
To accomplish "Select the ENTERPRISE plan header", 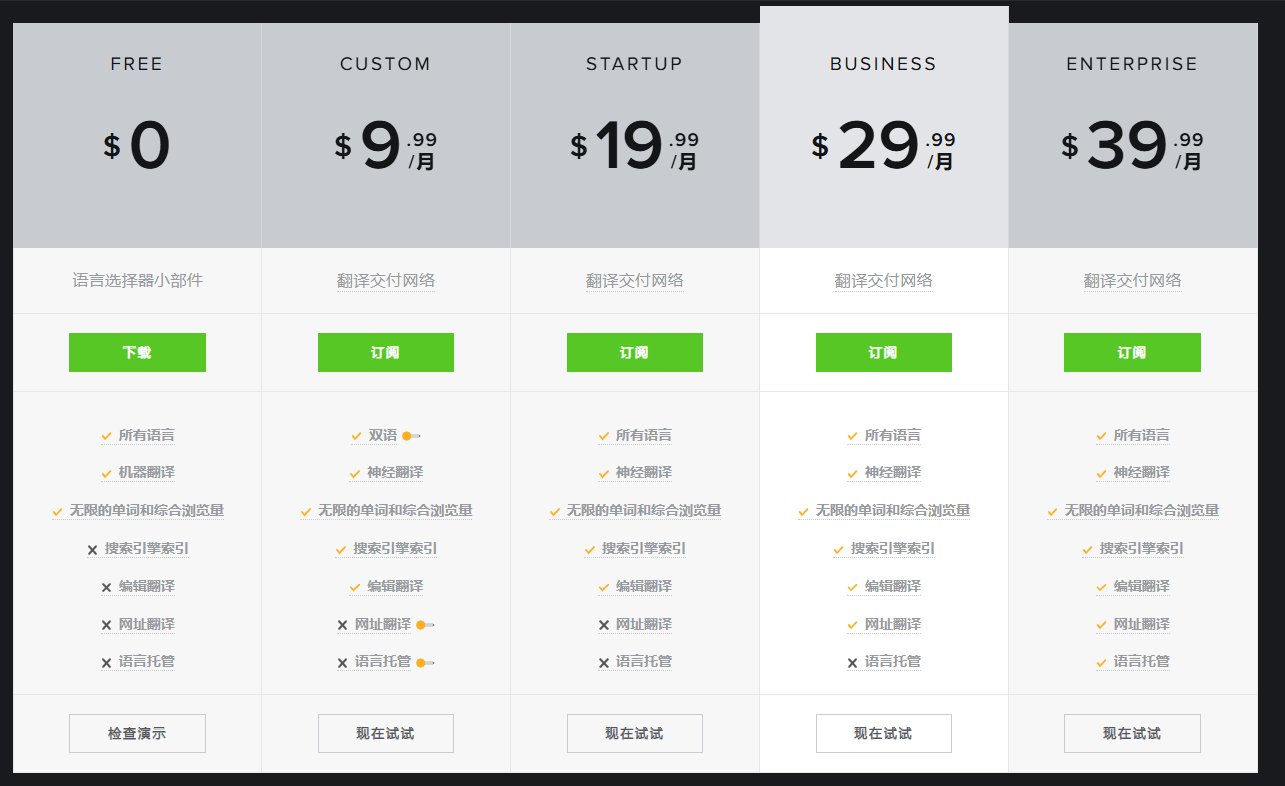I will 1132,63.
